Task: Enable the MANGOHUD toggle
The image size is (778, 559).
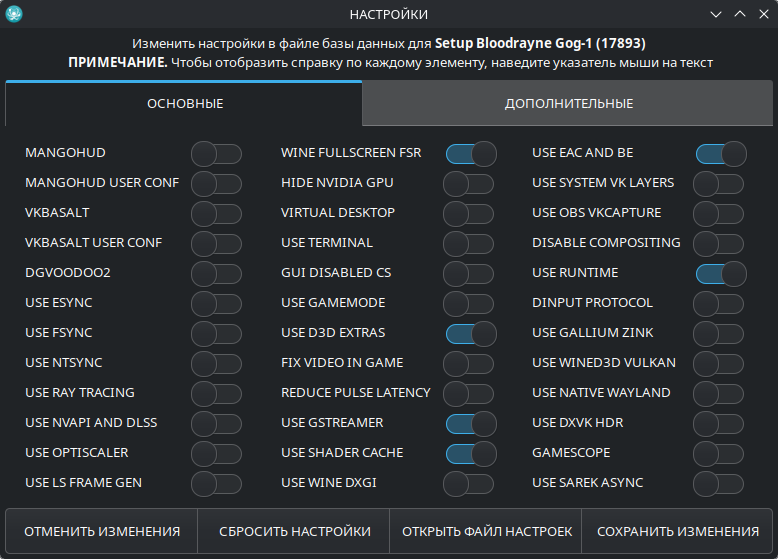Action: (x=216, y=153)
